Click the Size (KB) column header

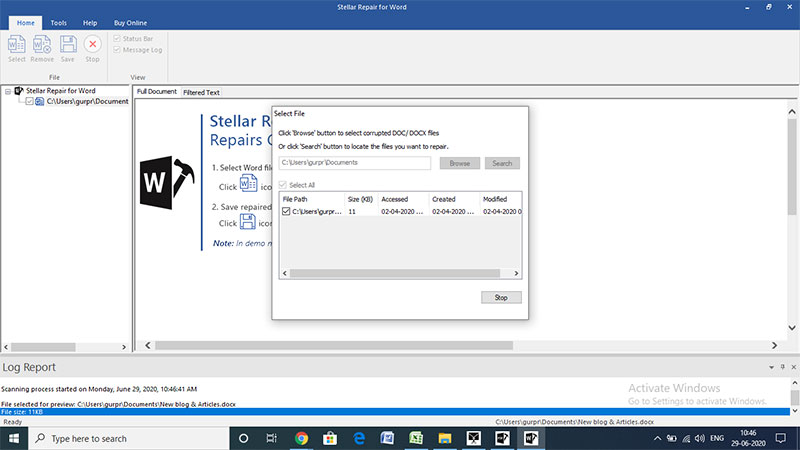pos(361,199)
